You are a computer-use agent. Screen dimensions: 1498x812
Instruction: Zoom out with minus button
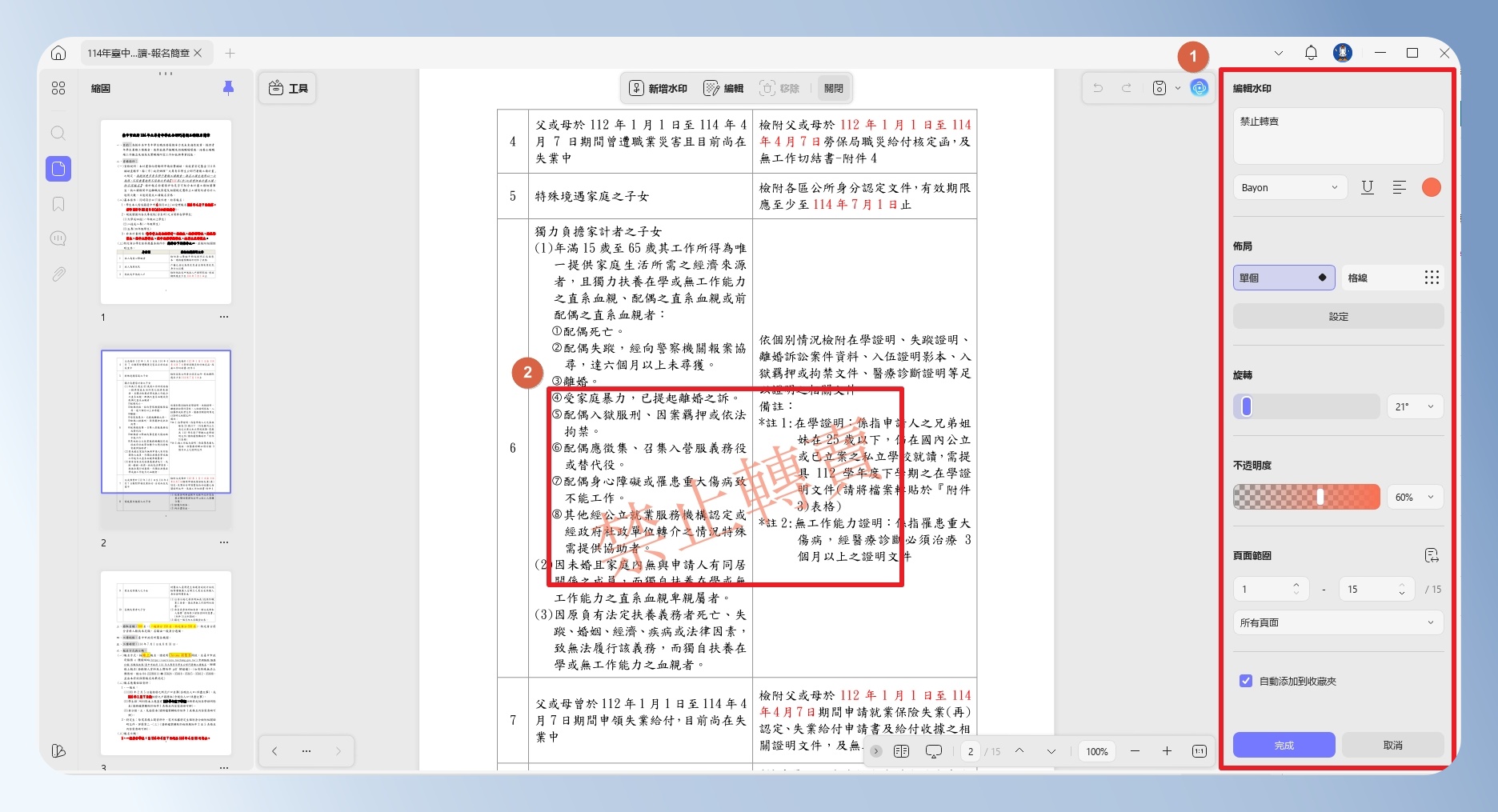click(x=1135, y=751)
